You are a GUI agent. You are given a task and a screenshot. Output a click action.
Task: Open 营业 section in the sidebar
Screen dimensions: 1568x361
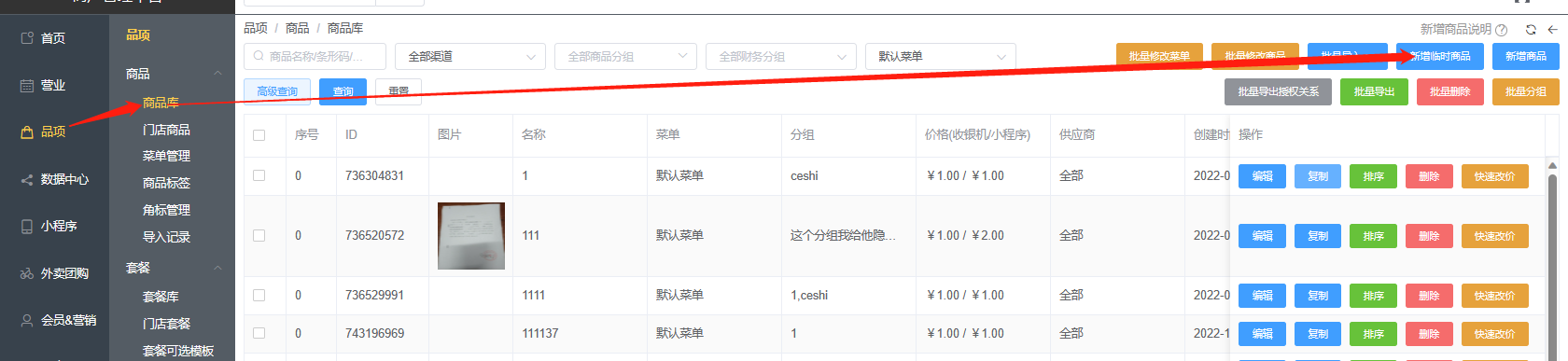(53, 85)
